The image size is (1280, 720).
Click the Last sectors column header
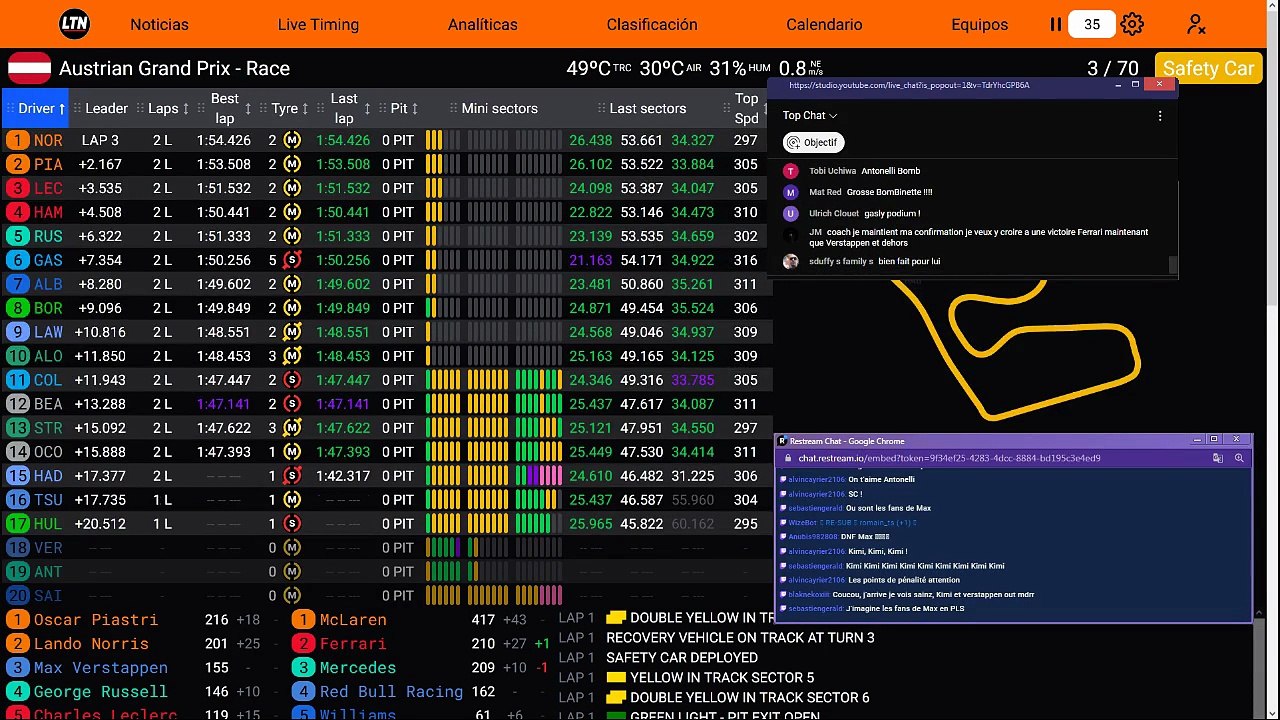[x=647, y=108]
